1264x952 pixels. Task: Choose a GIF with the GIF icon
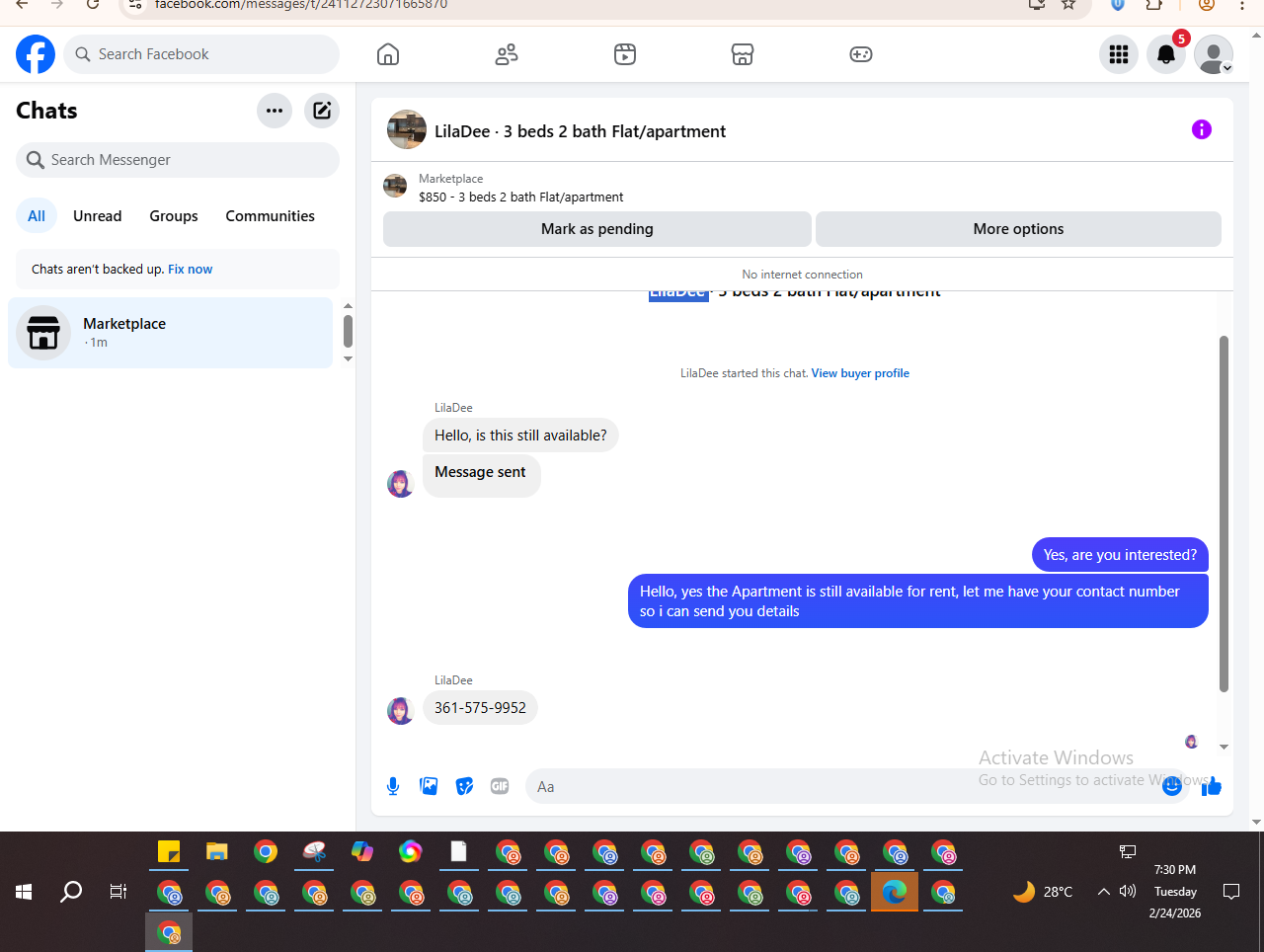click(500, 786)
